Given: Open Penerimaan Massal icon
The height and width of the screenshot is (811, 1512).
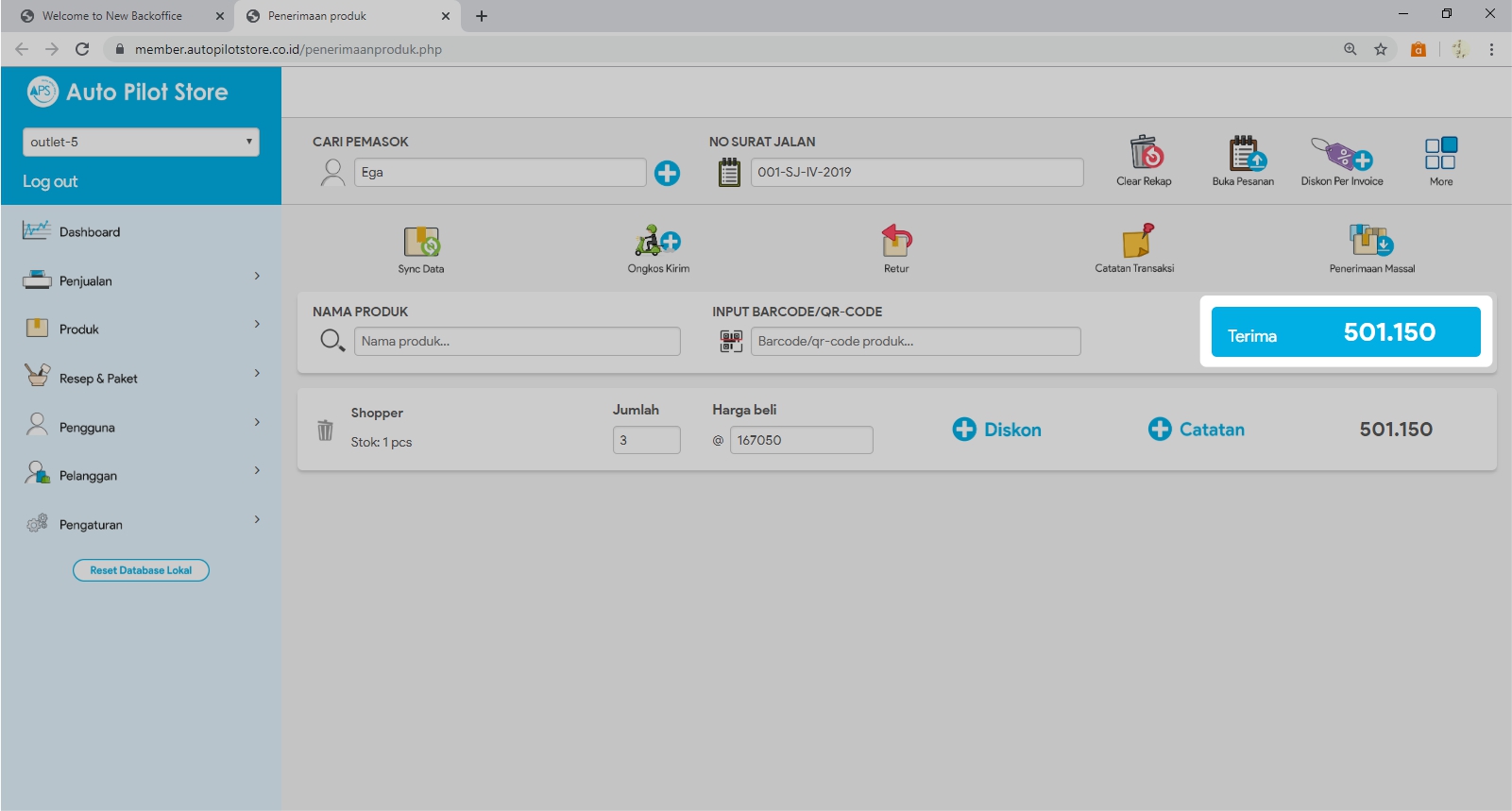Looking at the screenshot, I should coord(1372,242).
